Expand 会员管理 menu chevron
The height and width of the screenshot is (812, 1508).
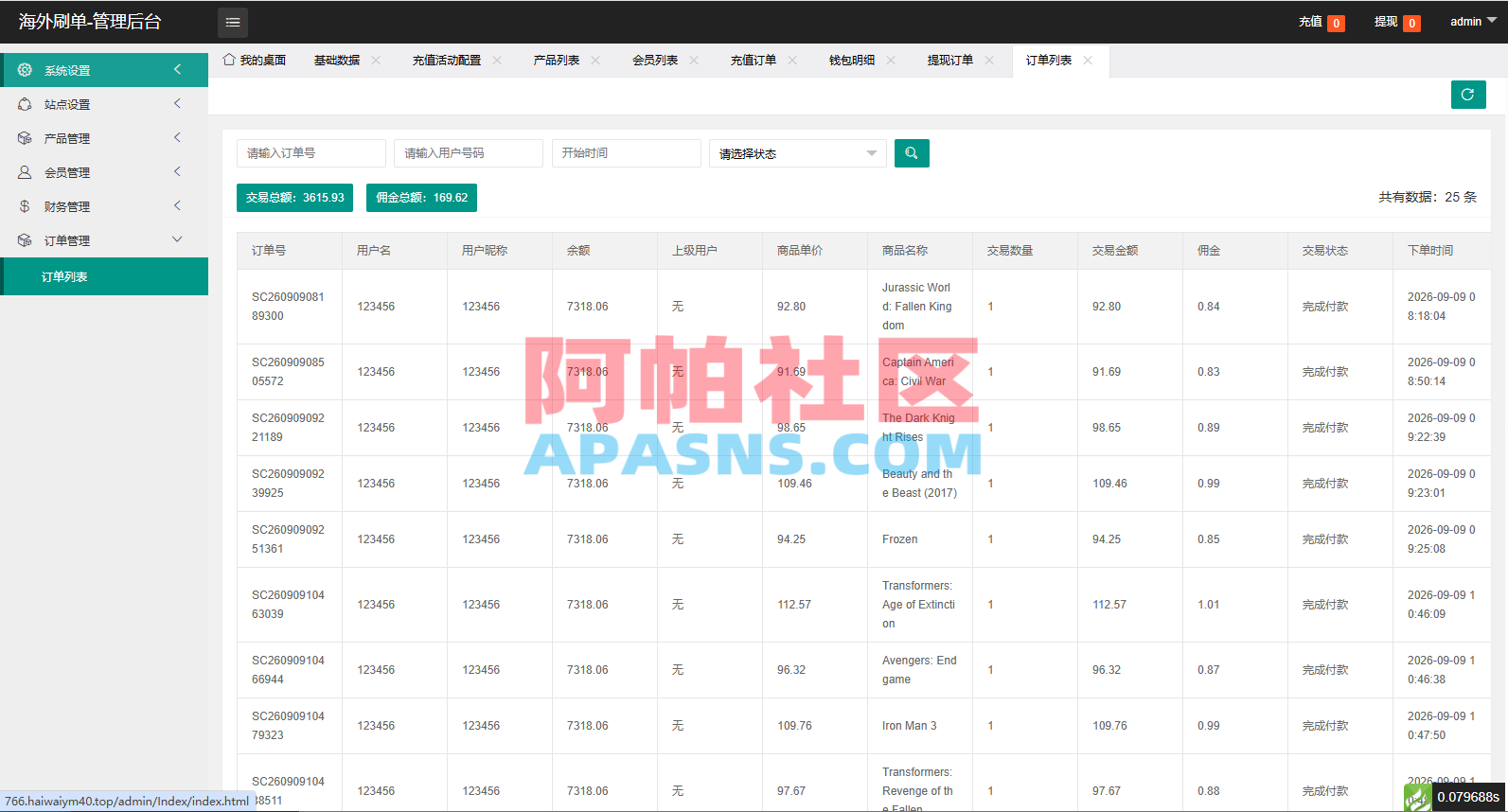177,171
